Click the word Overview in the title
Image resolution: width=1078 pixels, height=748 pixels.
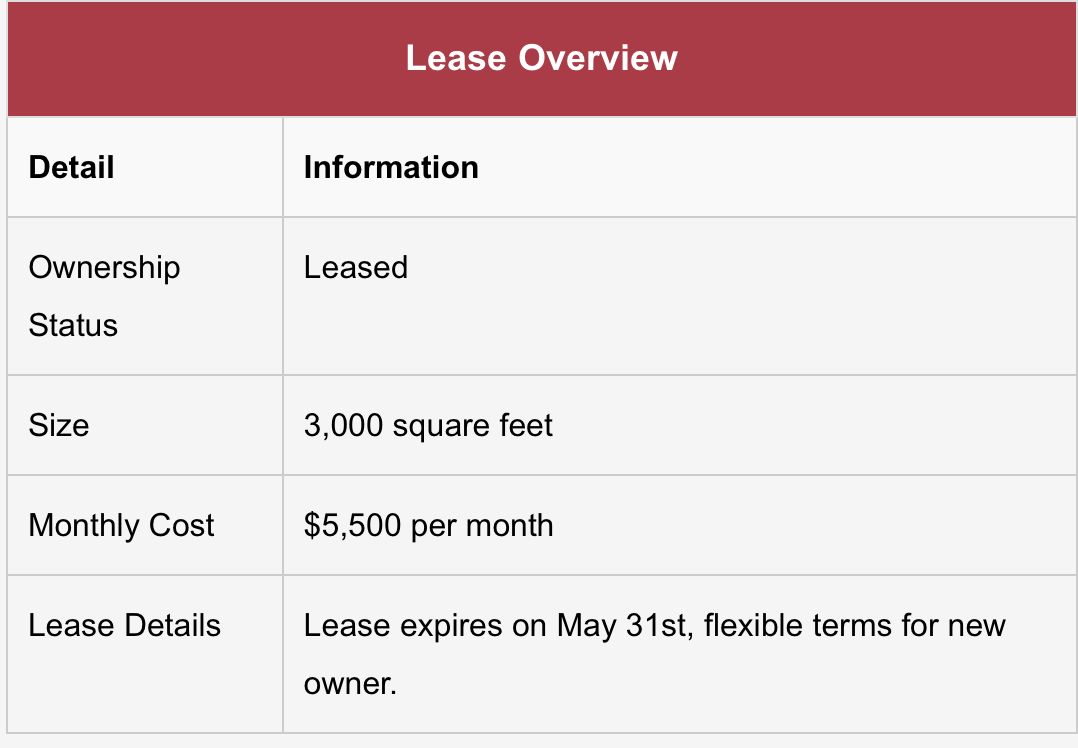pos(598,58)
